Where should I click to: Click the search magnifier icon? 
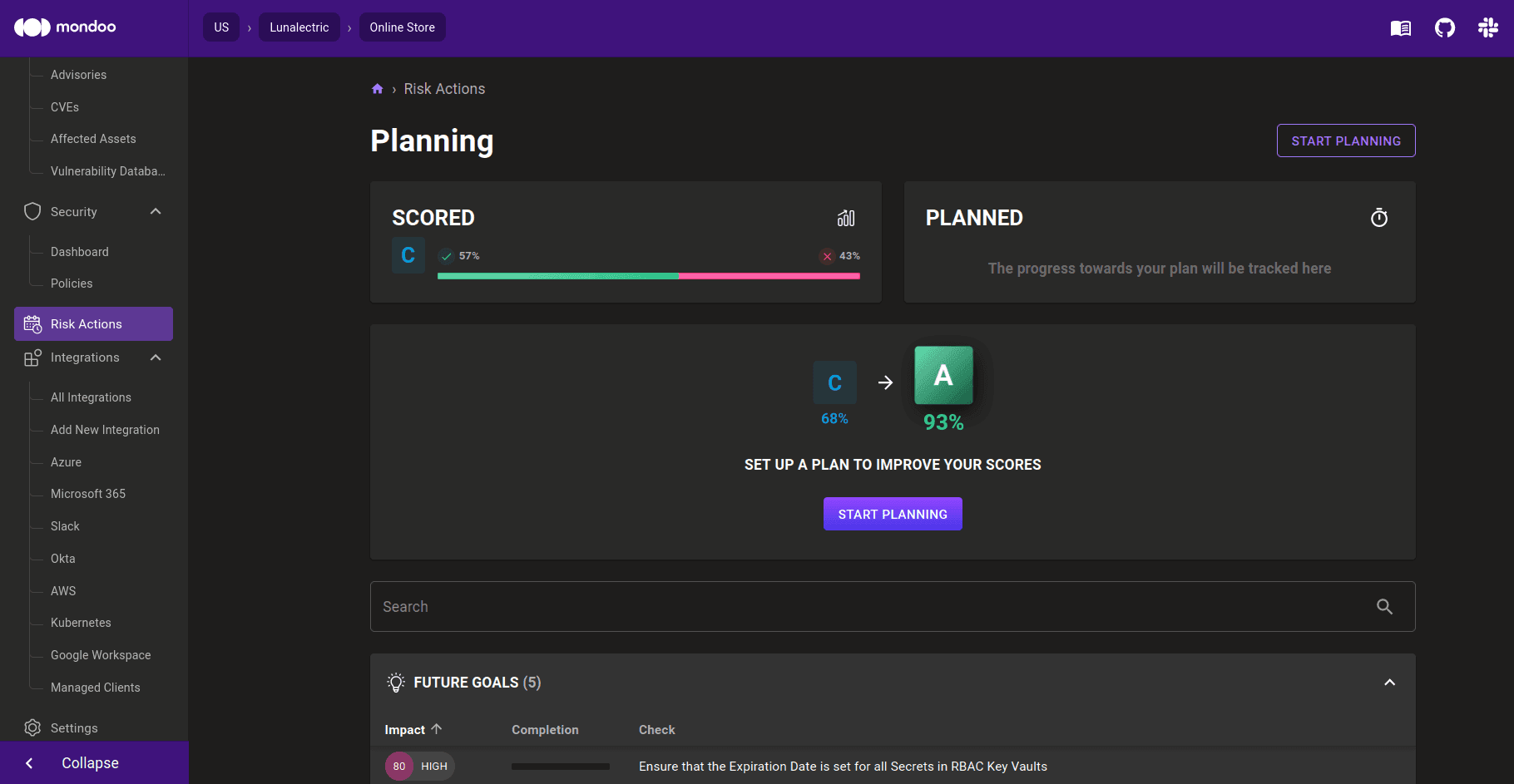[1384, 607]
